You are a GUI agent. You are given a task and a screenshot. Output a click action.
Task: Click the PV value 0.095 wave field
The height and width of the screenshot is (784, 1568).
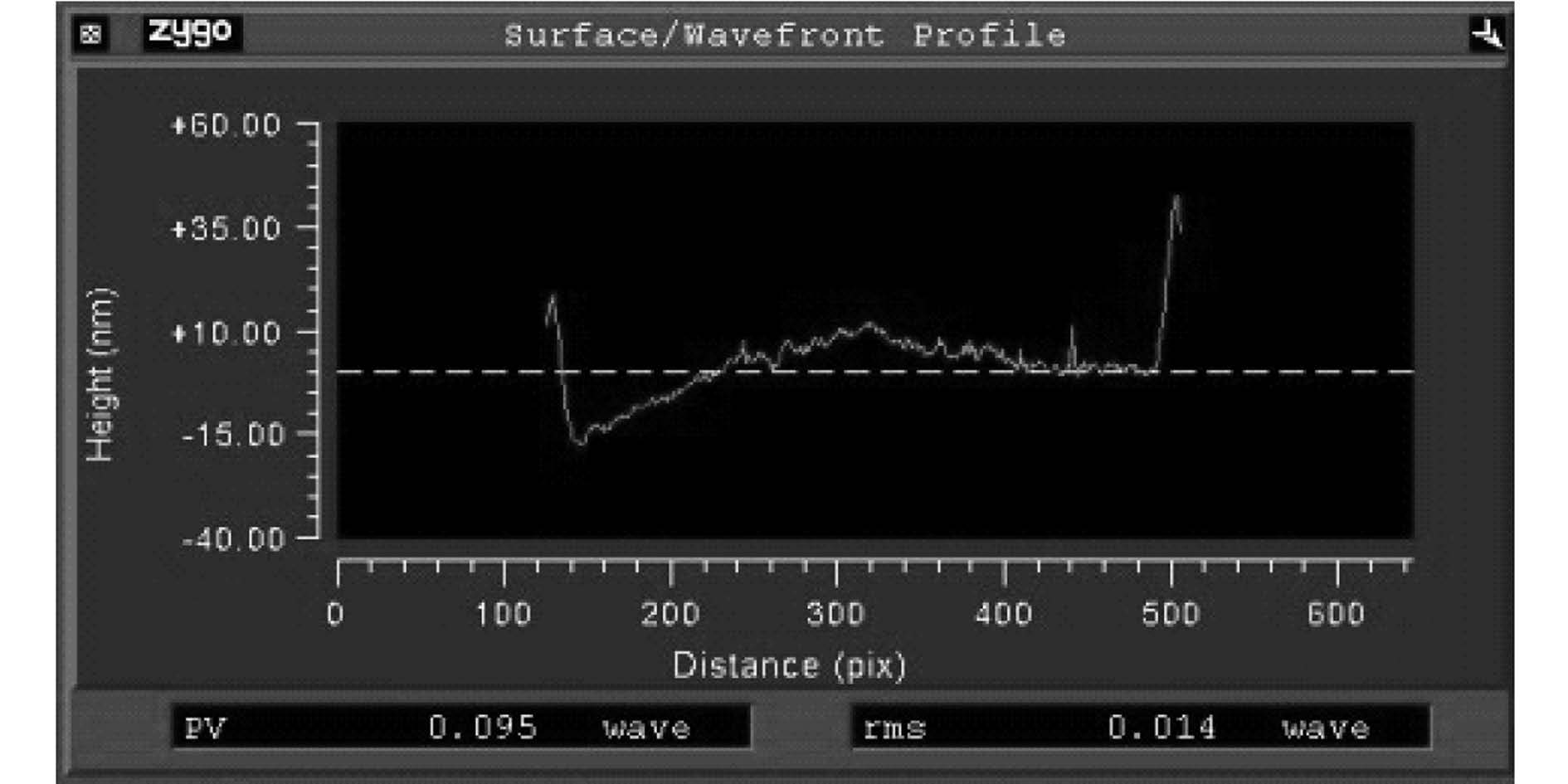(x=461, y=727)
